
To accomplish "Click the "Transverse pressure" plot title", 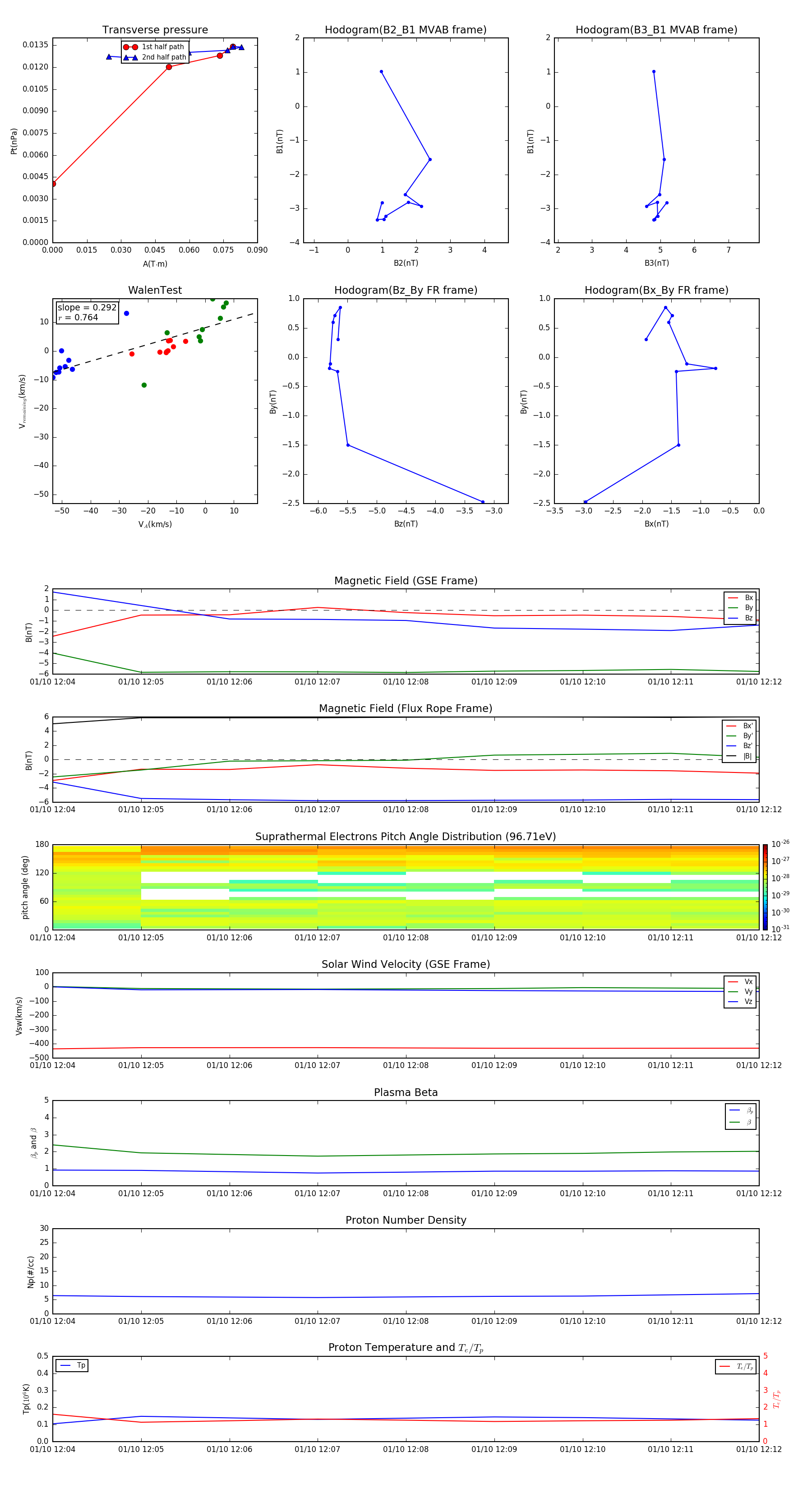I will click(x=155, y=30).
